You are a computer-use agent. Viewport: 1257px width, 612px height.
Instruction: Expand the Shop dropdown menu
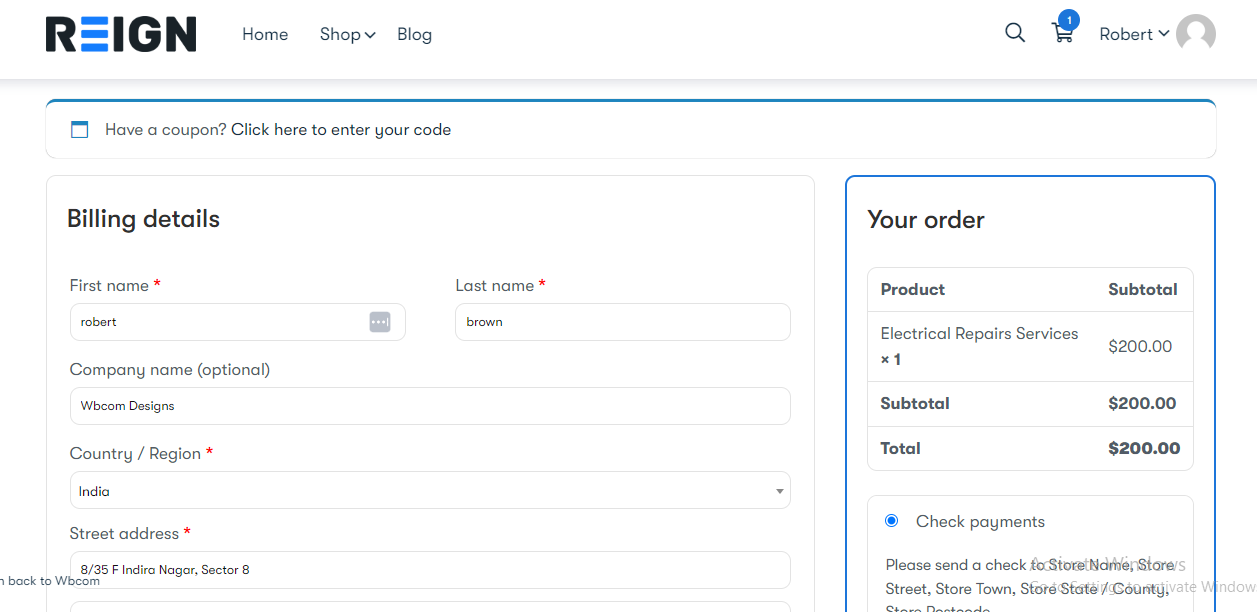pyautogui.click(x=346, y=34)
